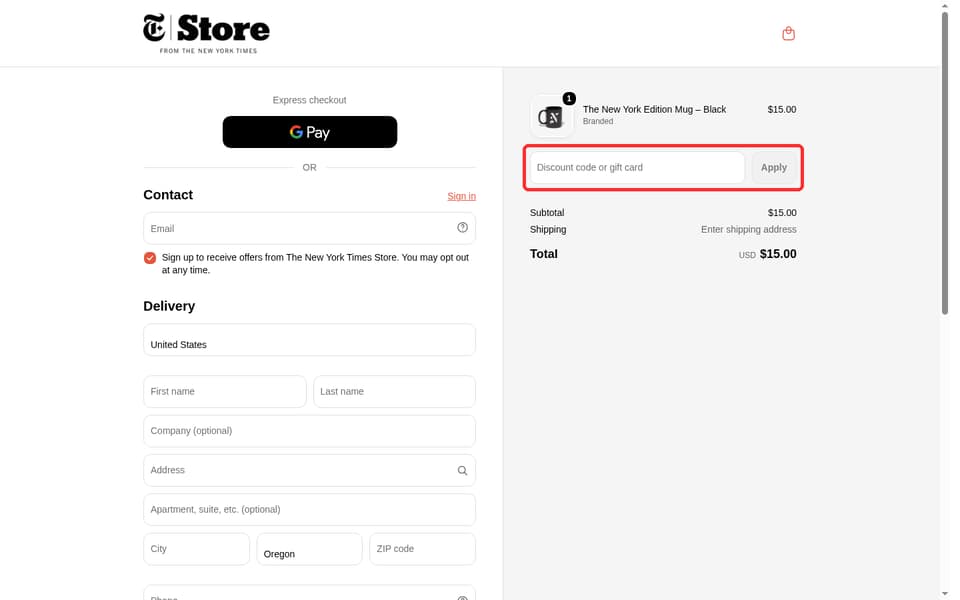960x600 pixels.
Task: Click the New York Times Store logo
Action: point(206,34)
